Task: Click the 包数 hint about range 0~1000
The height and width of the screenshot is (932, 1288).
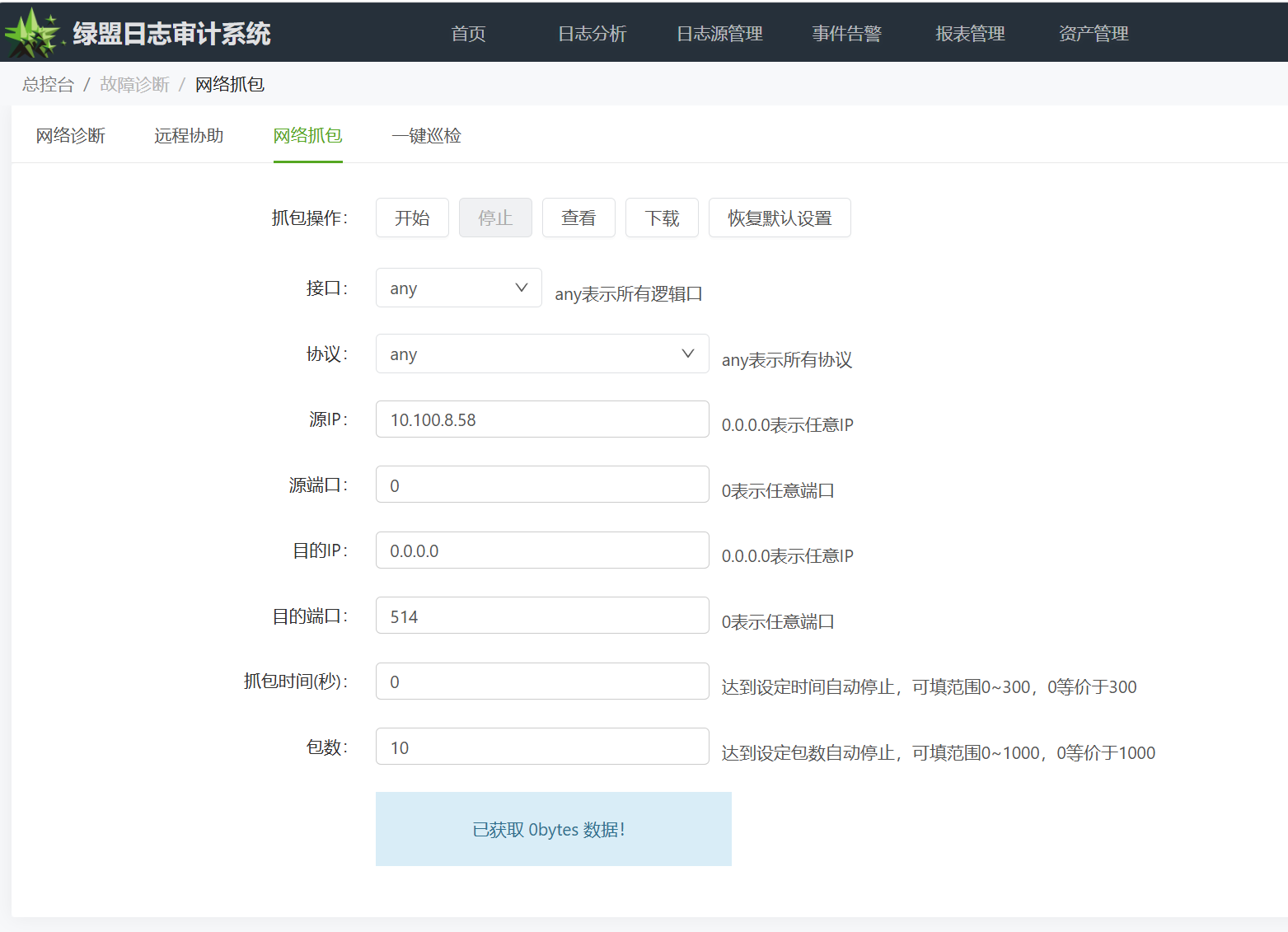Action: (x=939, y=753)
